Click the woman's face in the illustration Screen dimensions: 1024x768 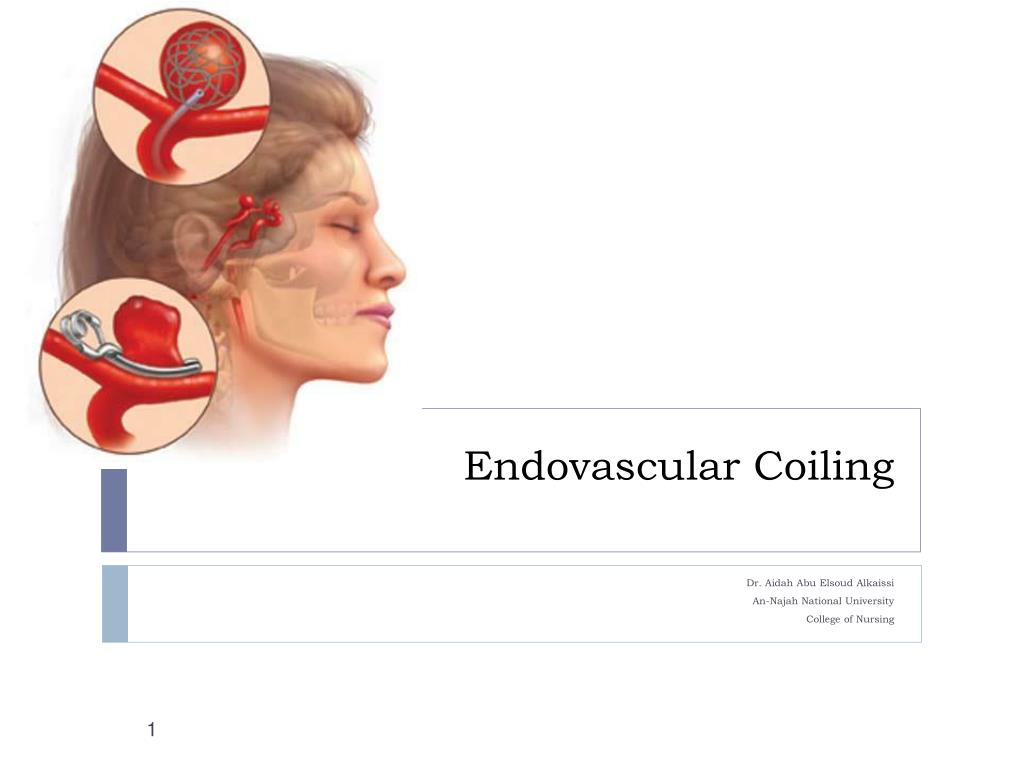tap(353, 274)
